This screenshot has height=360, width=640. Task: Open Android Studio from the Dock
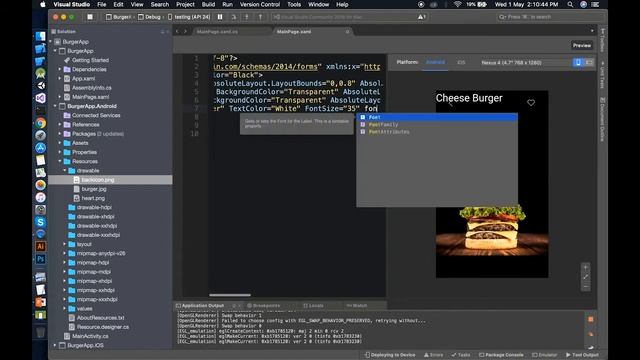(x=40, y=73)
